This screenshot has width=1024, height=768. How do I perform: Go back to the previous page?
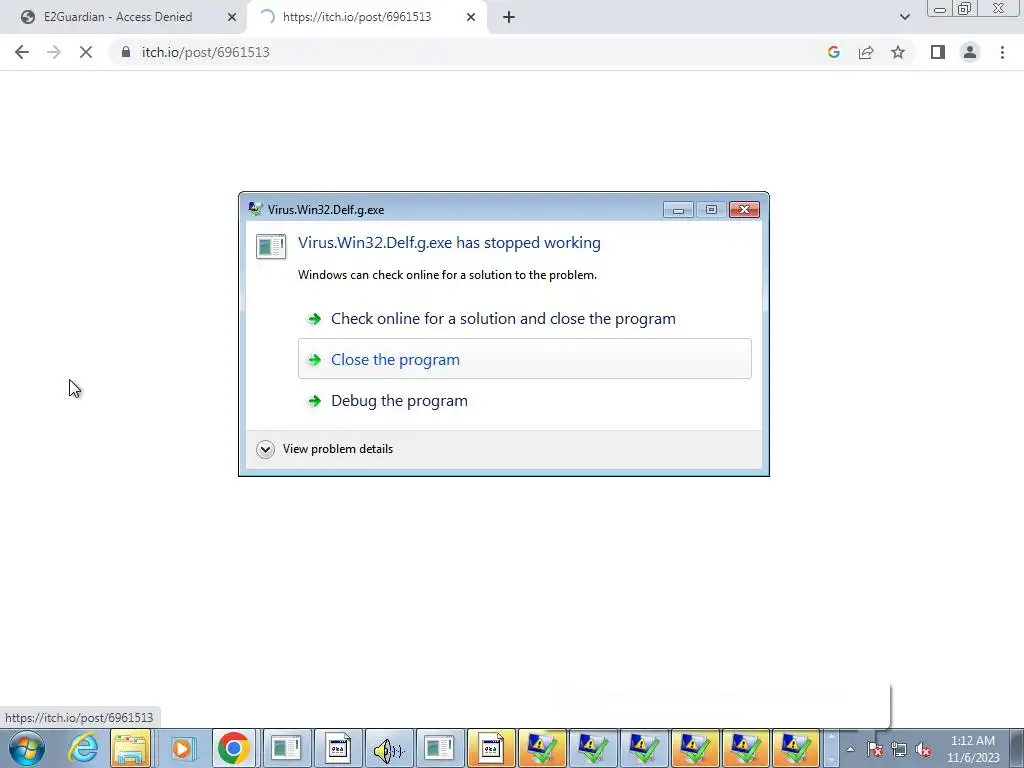[x=22, y=52]
